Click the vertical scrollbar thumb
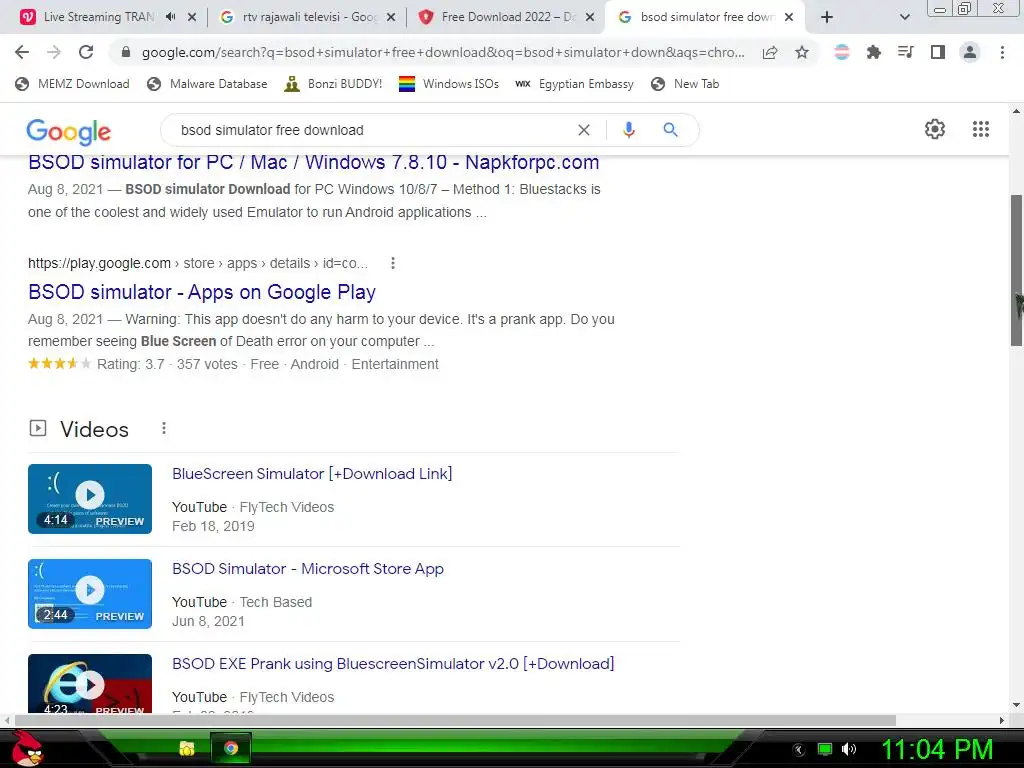The height and width of the screenshot is (768, 1024). click(1017, 270)
